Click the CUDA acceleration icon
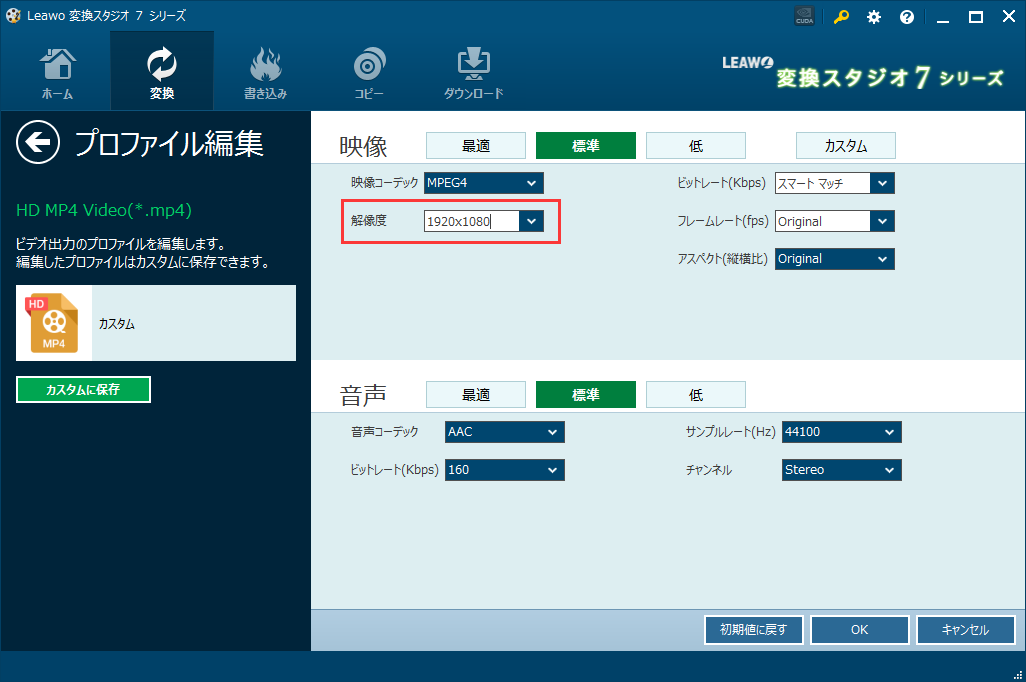 tap(804, 17)
